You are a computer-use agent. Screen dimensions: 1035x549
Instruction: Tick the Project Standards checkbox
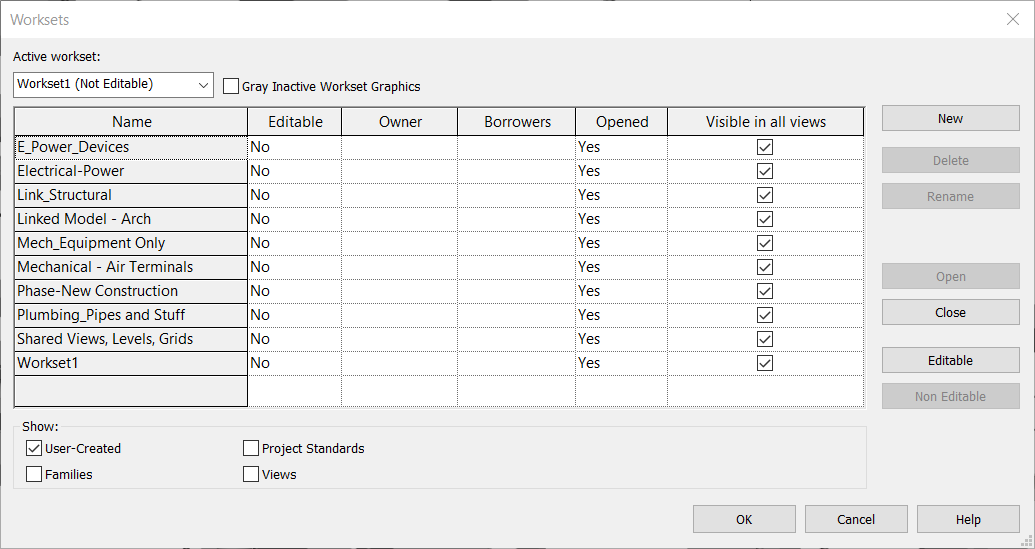pos(251,449)
